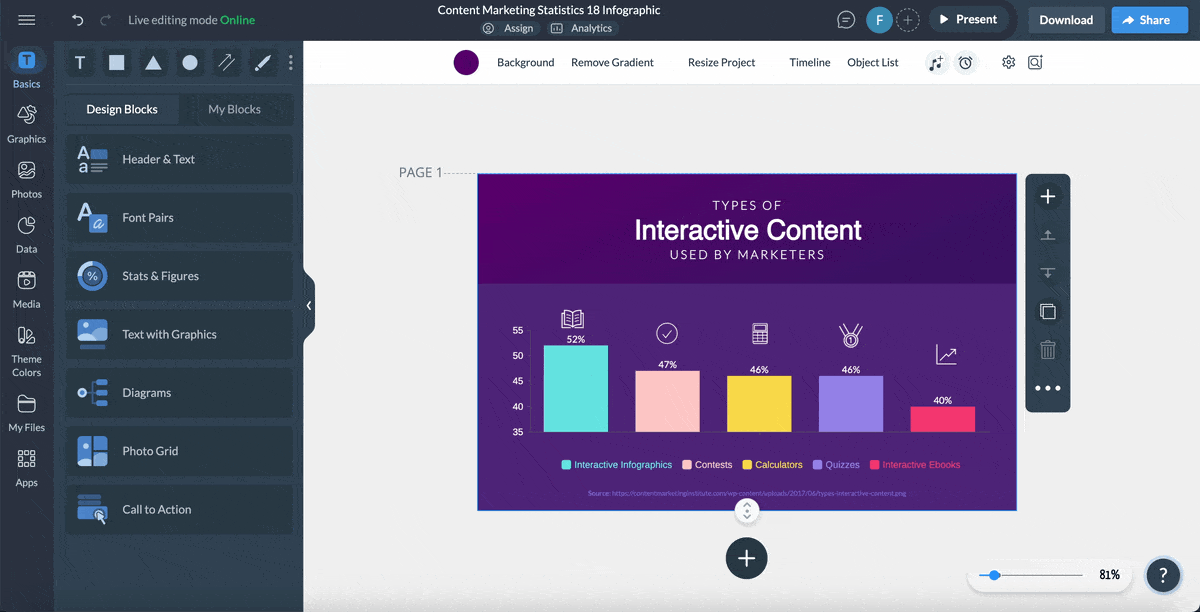Insert a Call to Action block

click(179, 510)
